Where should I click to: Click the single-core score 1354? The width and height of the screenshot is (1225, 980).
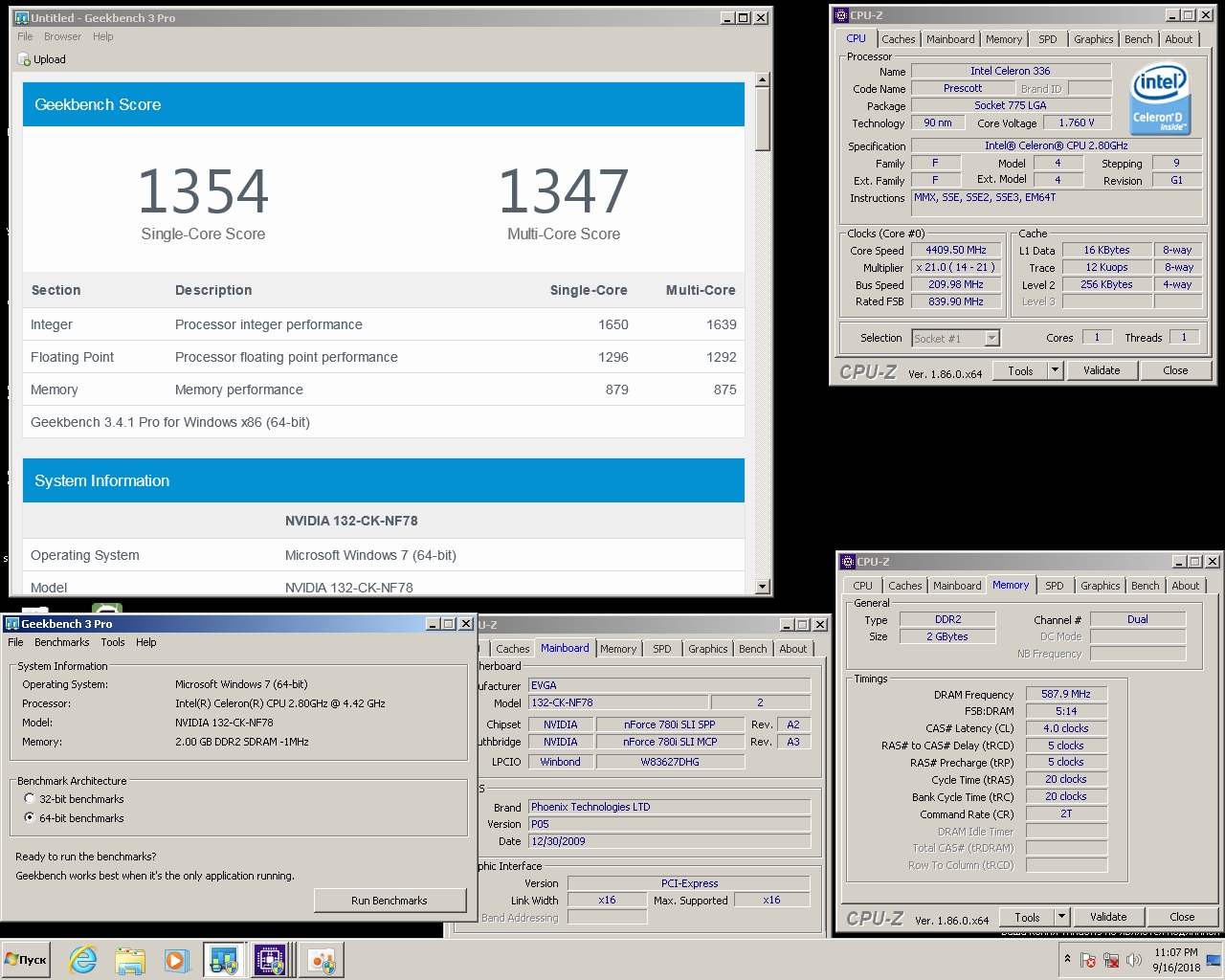(x=203, y=190)
